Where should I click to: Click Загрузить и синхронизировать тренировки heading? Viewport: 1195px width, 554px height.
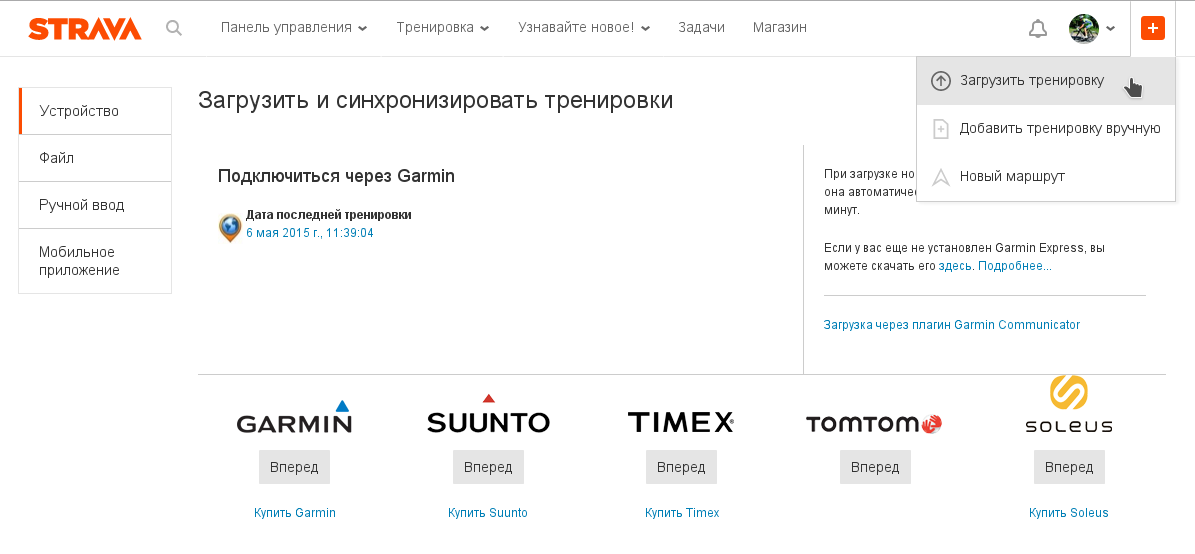435,101
